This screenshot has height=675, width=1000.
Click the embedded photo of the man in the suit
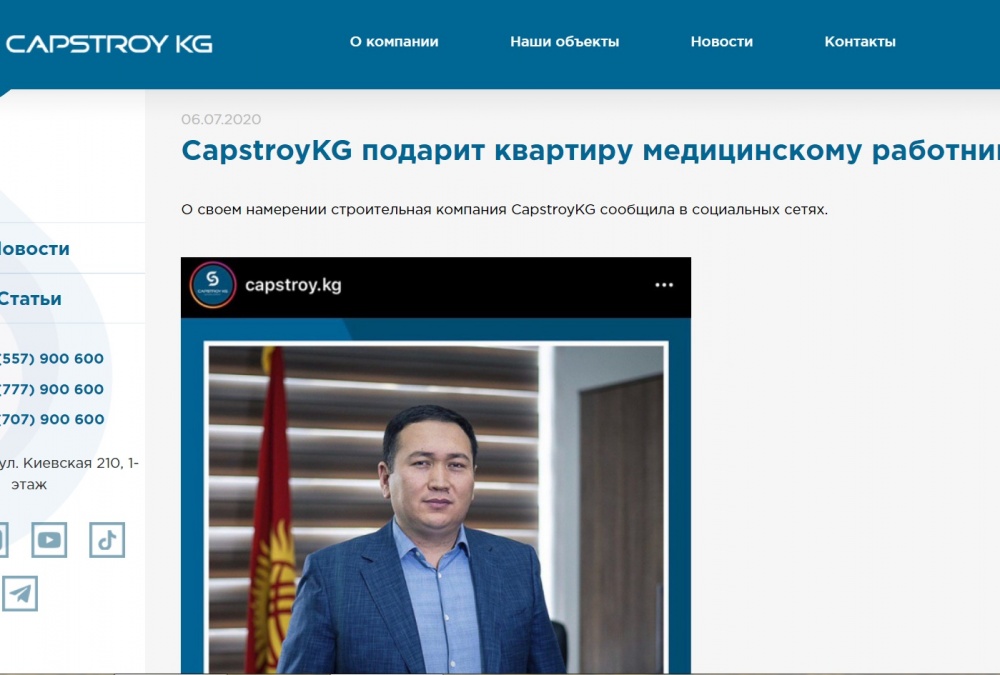pos(436,508)
